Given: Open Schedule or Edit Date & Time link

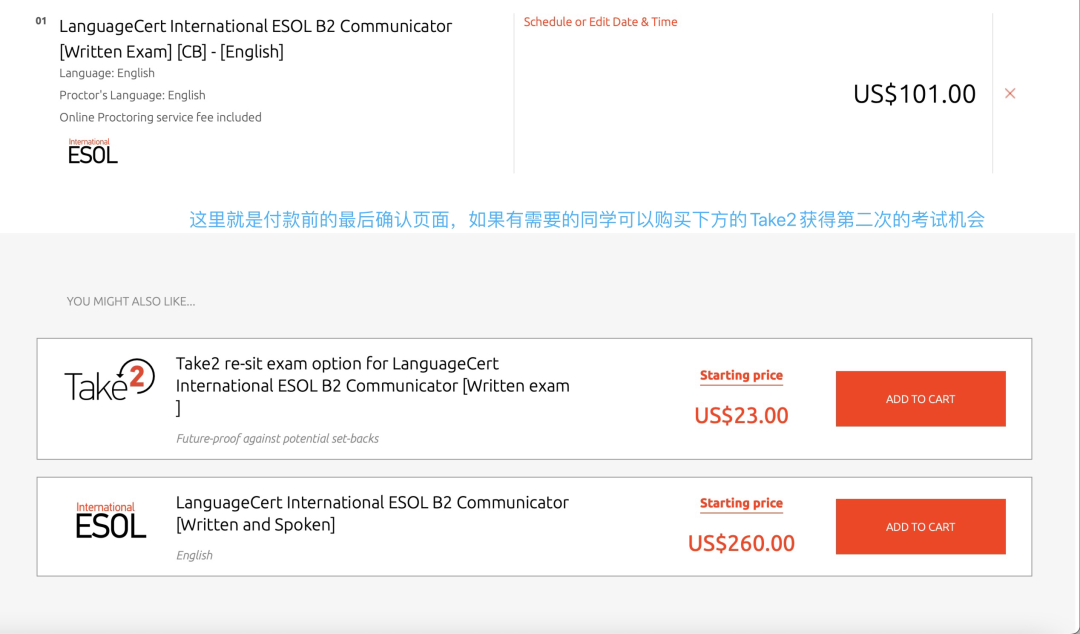Looking at the screenshot, I should (600, 22).
